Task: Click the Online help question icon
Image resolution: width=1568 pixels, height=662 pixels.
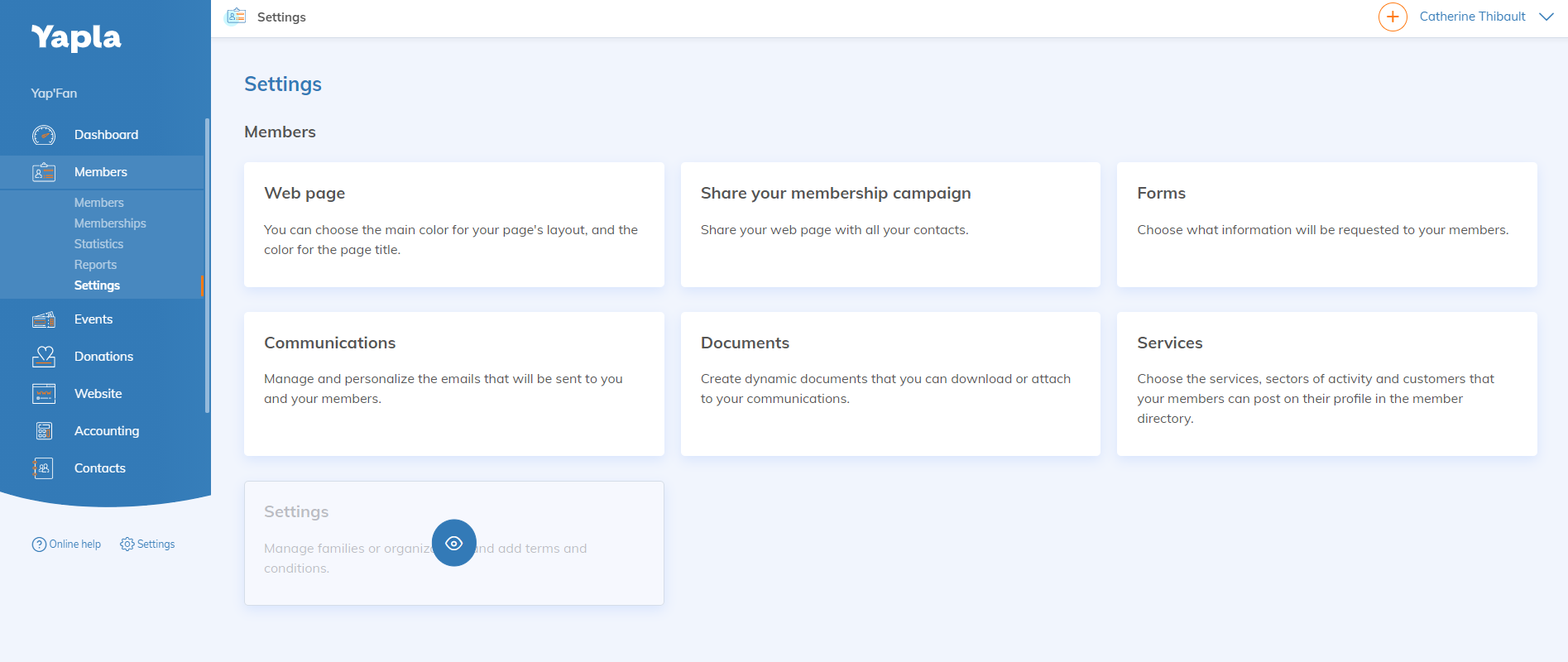Action: (39, 544)
